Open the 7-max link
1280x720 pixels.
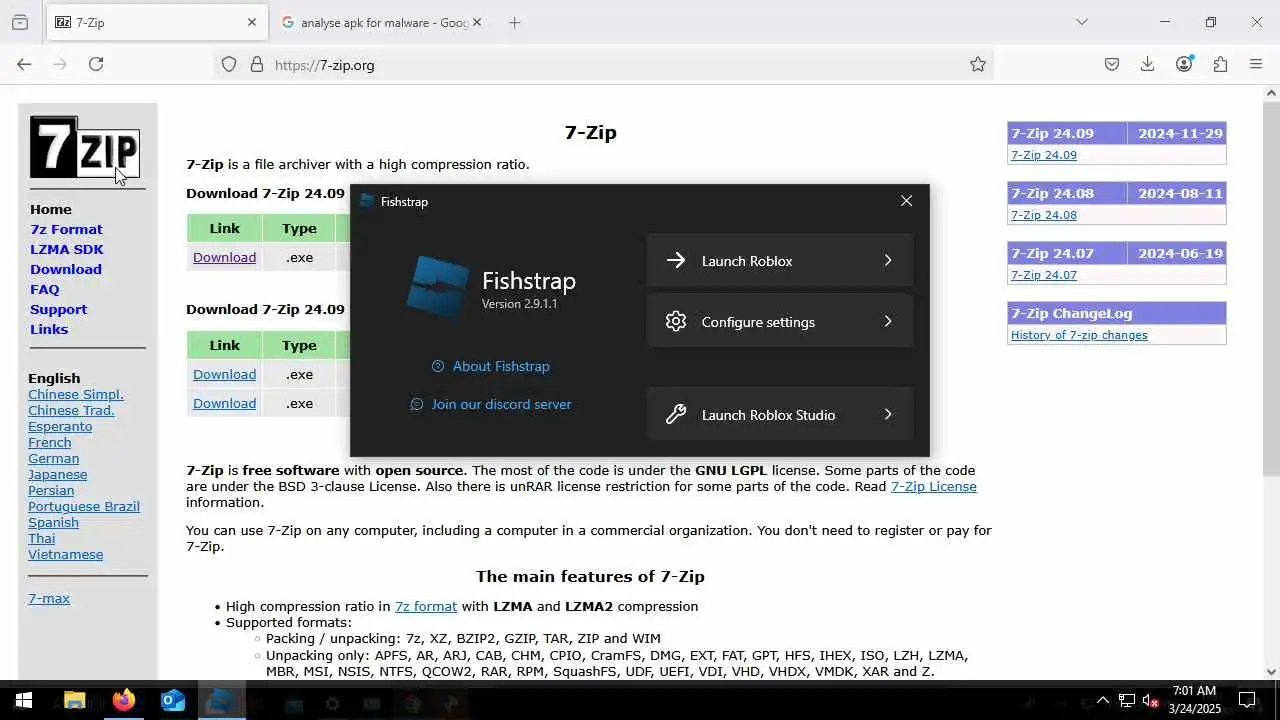point(49,598)
